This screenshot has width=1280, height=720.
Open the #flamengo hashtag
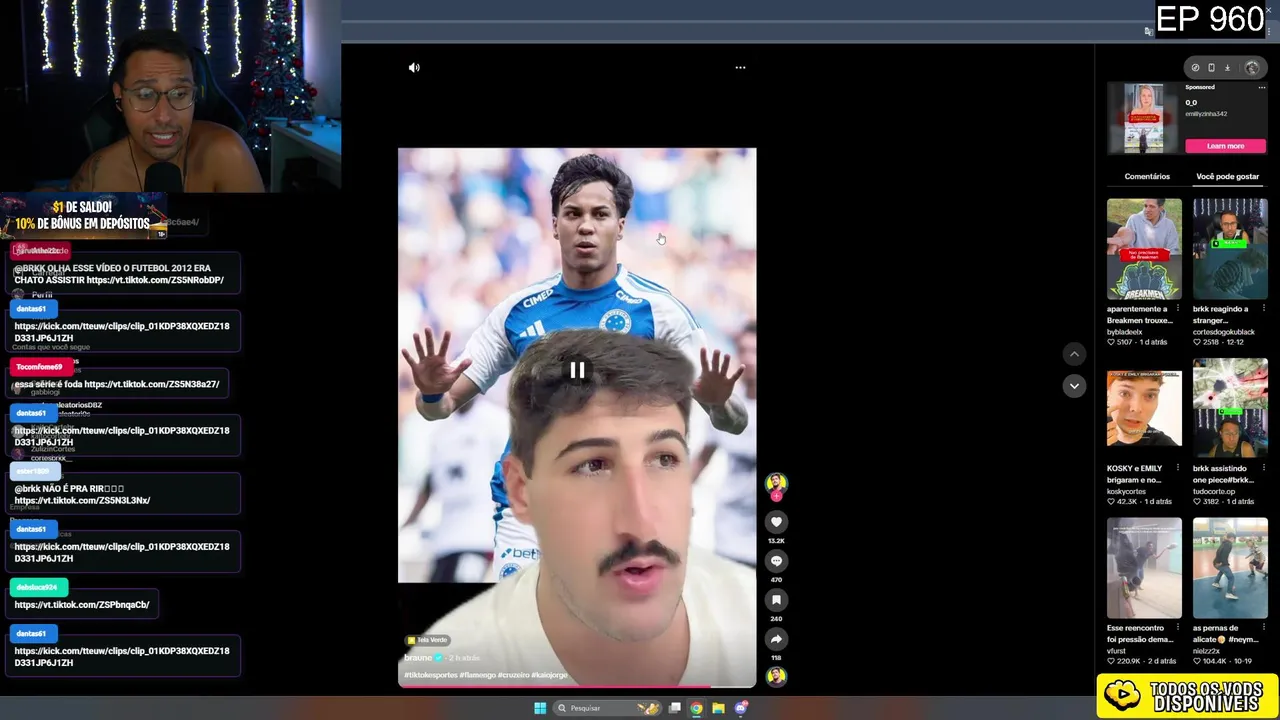click(478, 675)
